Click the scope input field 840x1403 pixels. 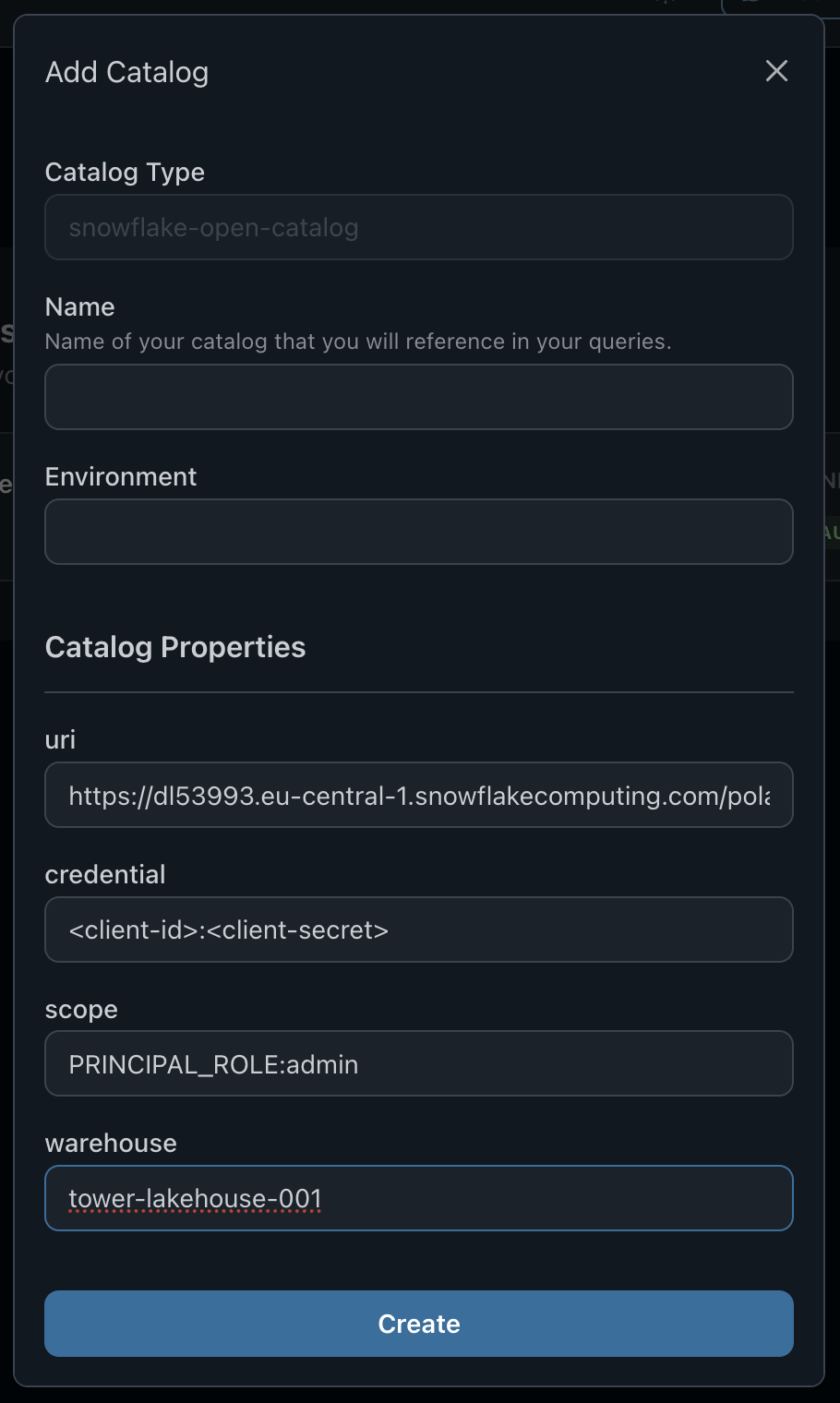click(419, 1063)
